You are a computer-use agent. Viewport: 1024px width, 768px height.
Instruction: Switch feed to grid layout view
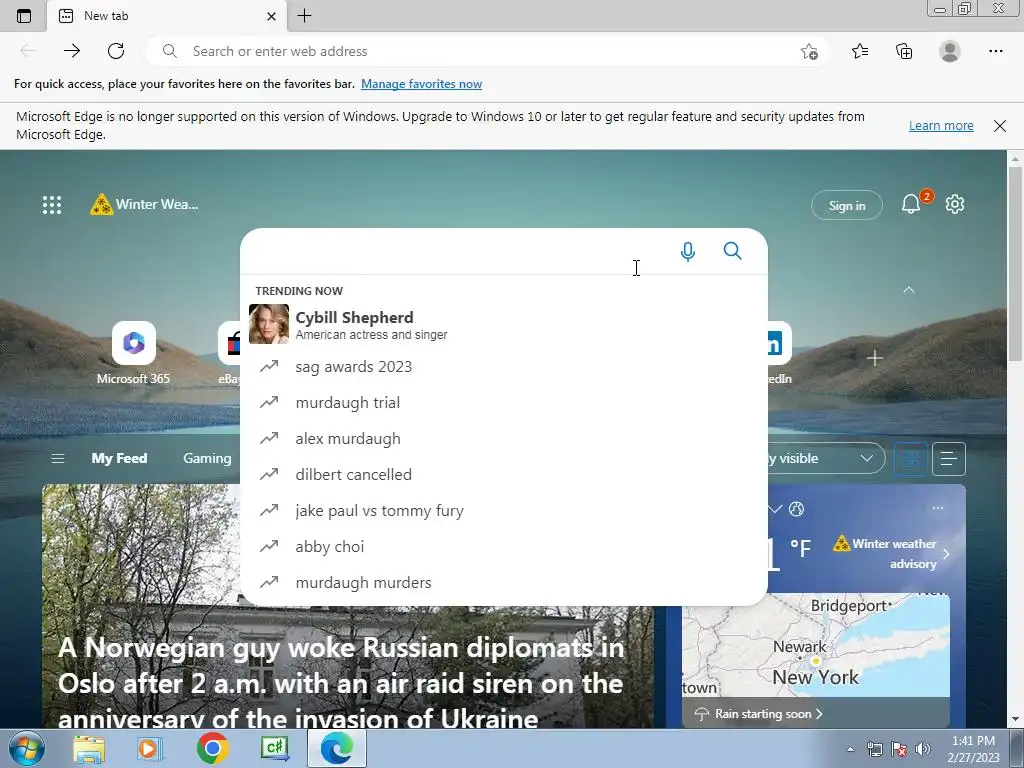click(x=911, y=459)
